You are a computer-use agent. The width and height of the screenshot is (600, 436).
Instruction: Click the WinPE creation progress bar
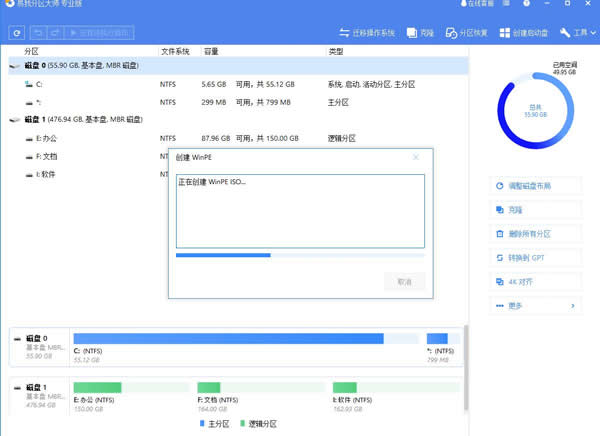pyautogui.click(x=300, y=255)
